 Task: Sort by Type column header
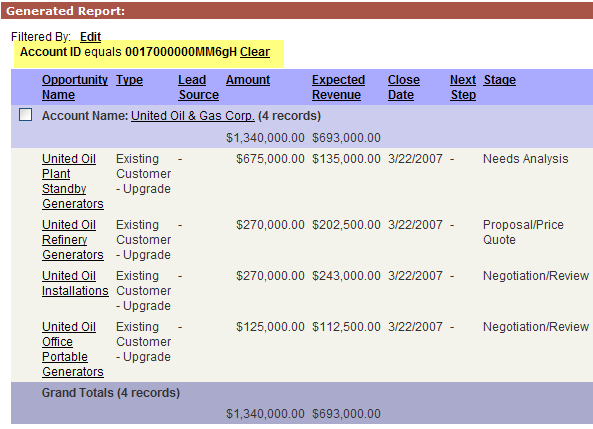tap(129, 80)
